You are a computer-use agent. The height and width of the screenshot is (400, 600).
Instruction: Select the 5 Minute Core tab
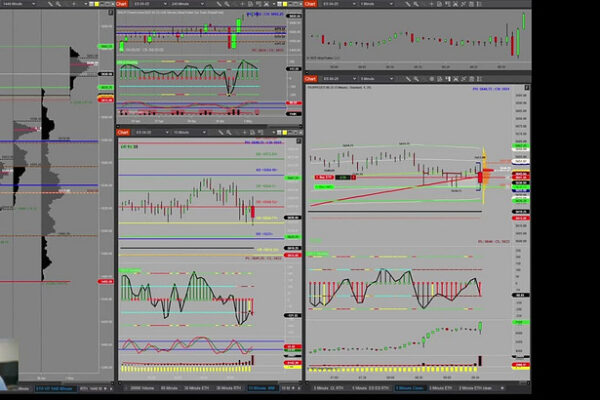tap(410, 388)
